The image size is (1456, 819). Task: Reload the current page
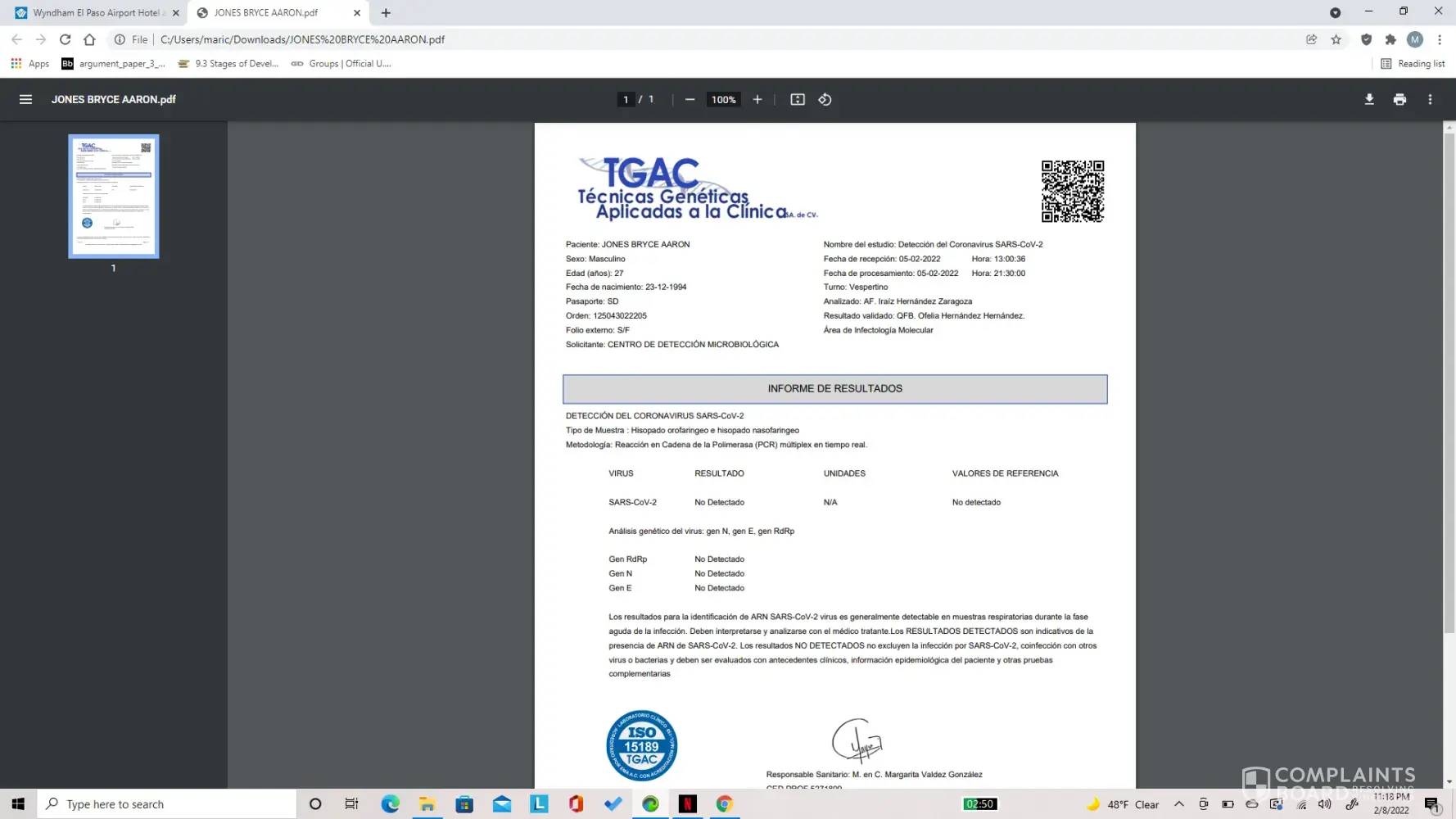coord(65,39)
